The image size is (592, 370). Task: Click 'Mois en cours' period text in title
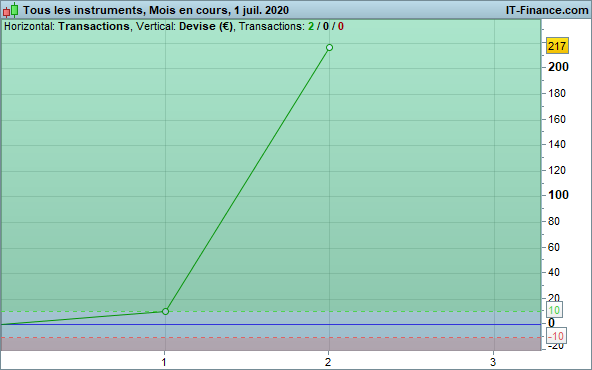coord(188,10)
